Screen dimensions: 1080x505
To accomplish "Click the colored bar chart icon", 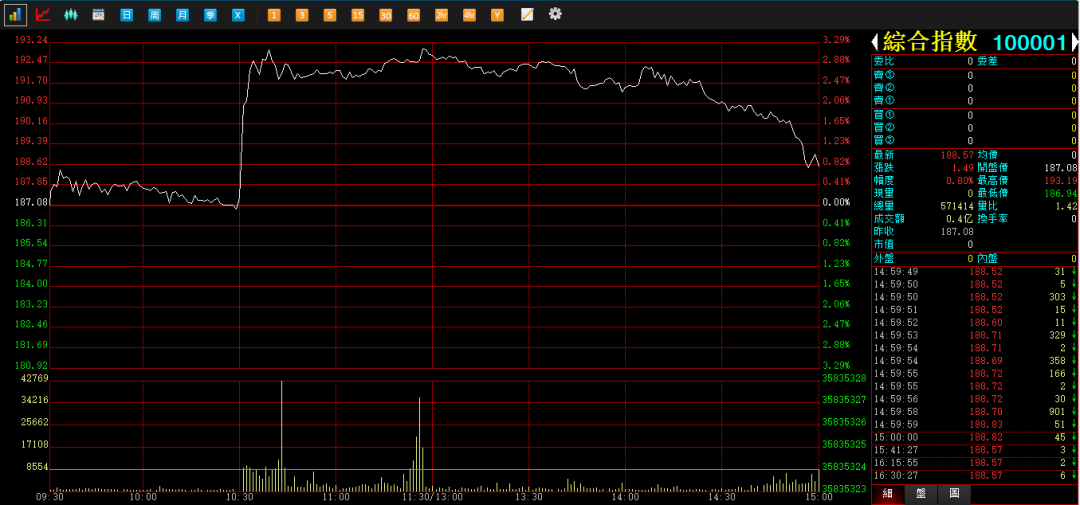I will click(x=15, y=15).
